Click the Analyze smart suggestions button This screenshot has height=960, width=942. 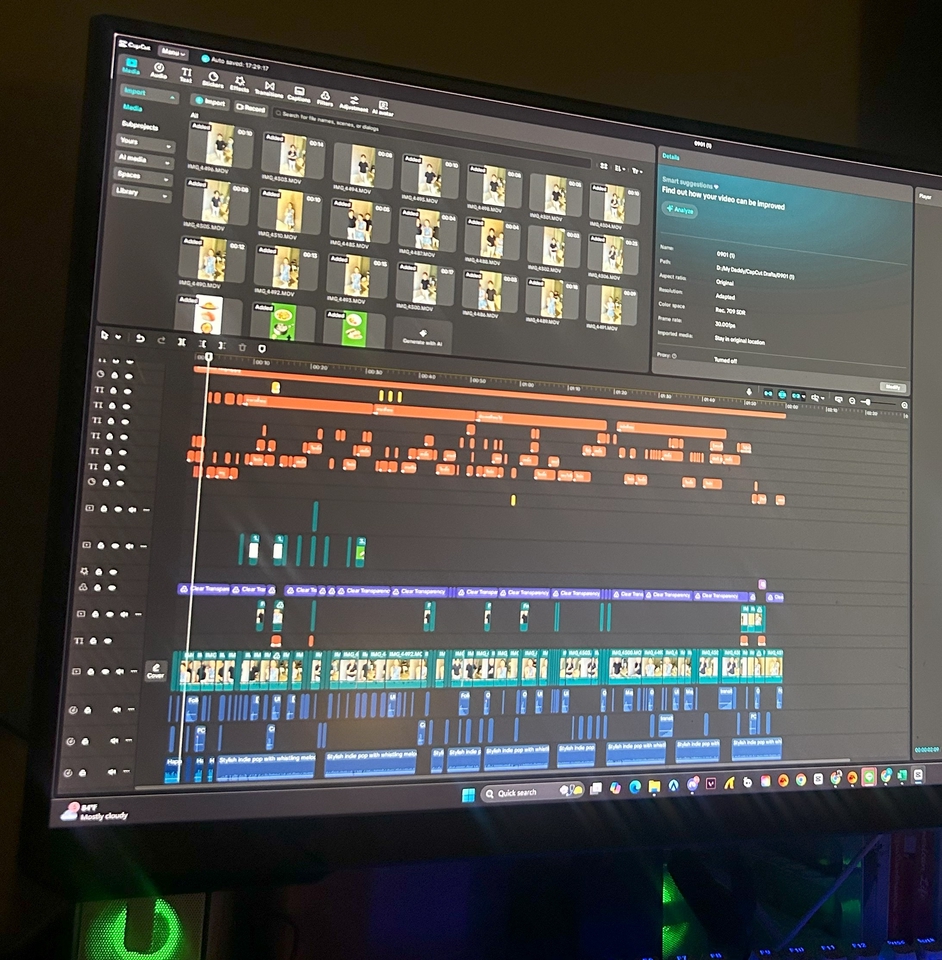680,210
